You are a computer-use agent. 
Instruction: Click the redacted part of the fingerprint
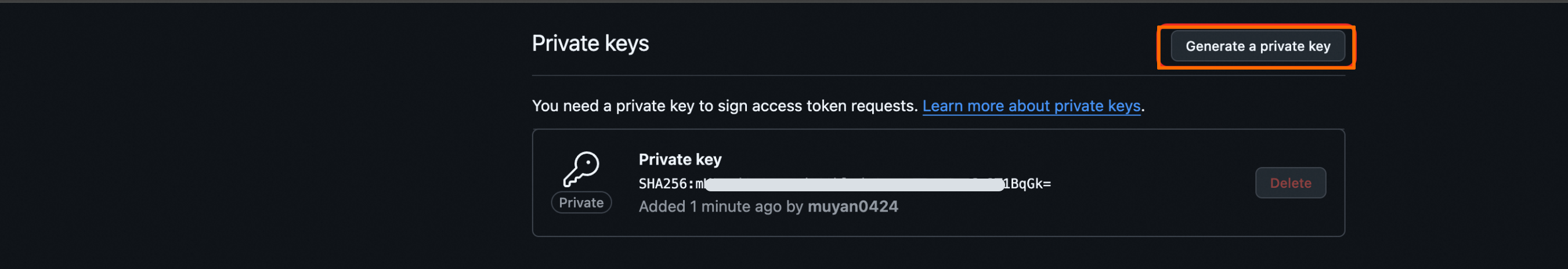click(852, 184)
